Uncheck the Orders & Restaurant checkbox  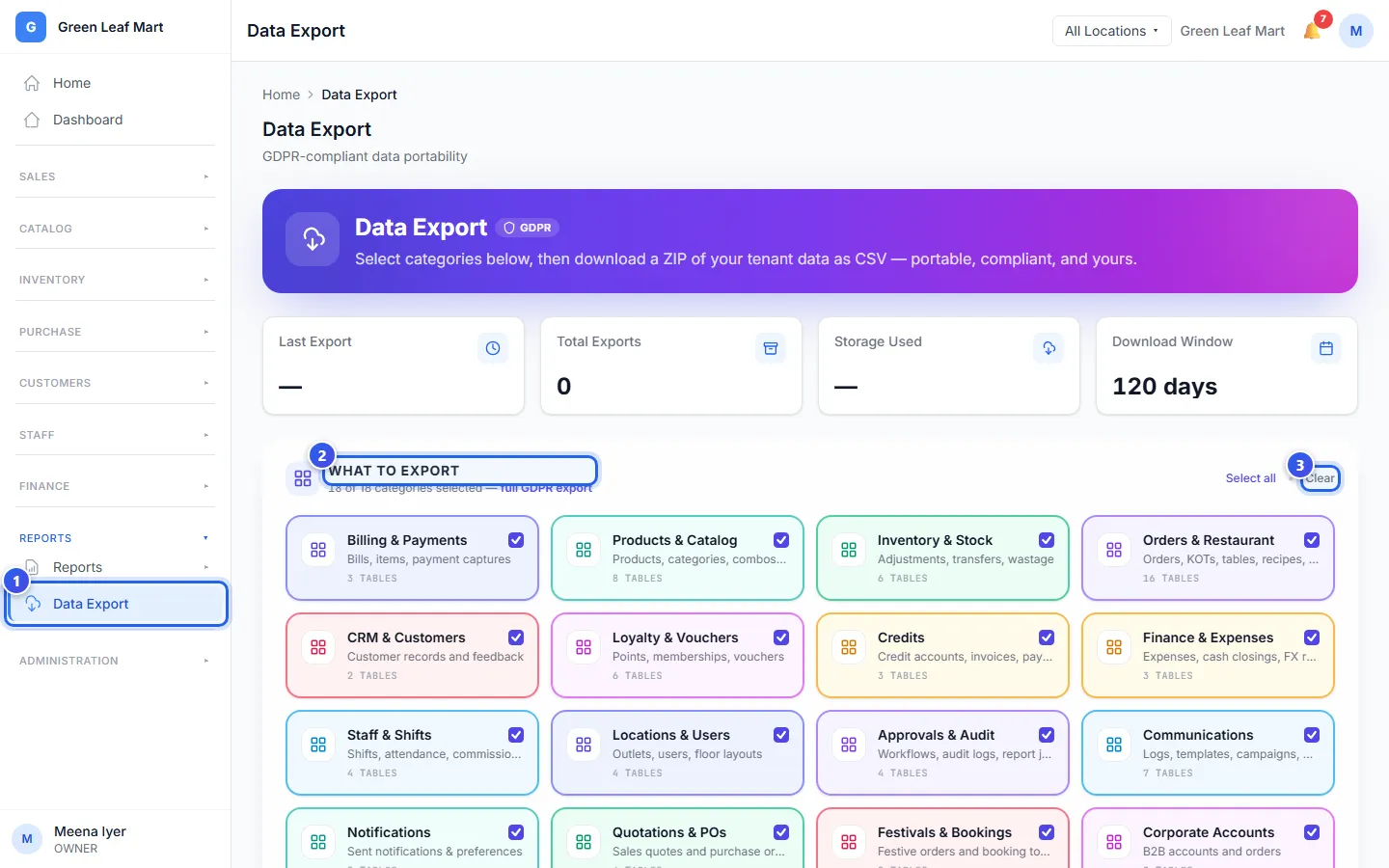tap(1312, 540)
